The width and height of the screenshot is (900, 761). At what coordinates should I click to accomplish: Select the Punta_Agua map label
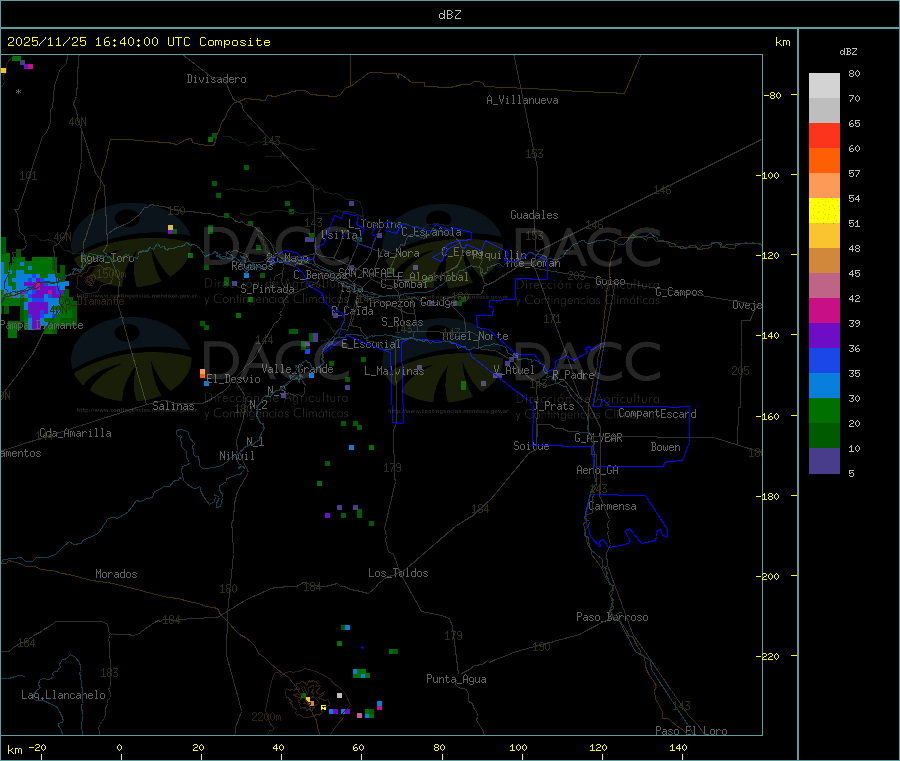456,679
